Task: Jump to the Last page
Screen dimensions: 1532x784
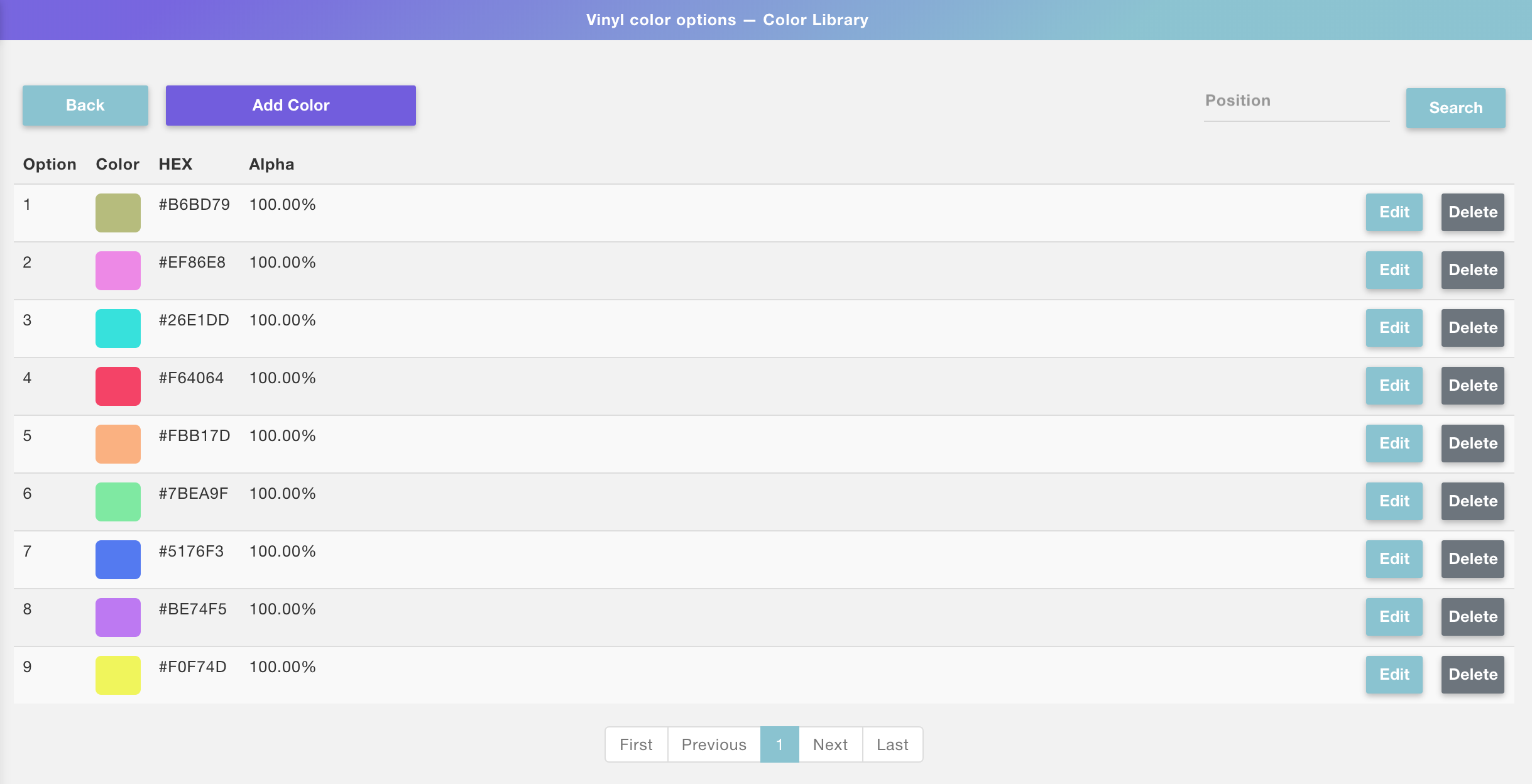Action: click(x=892, y=744)
